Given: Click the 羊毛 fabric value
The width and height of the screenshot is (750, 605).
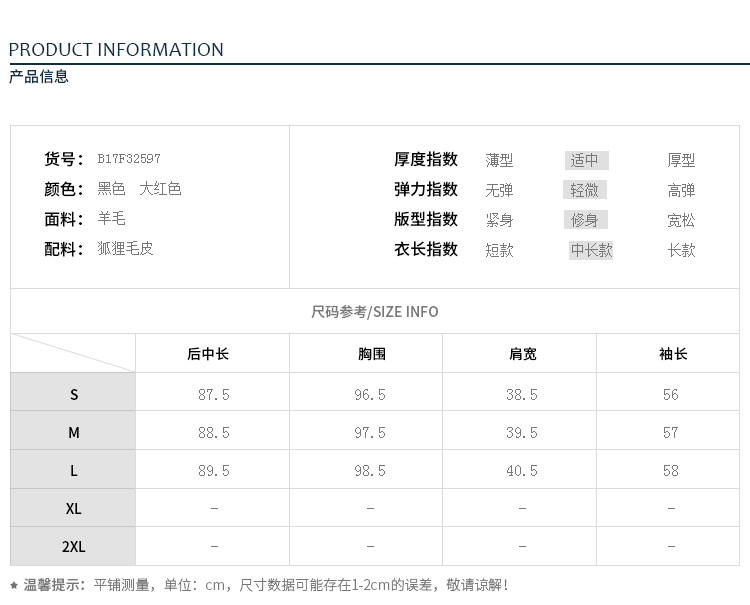Looking at the screenshot, I should click(x=111, y=219).
